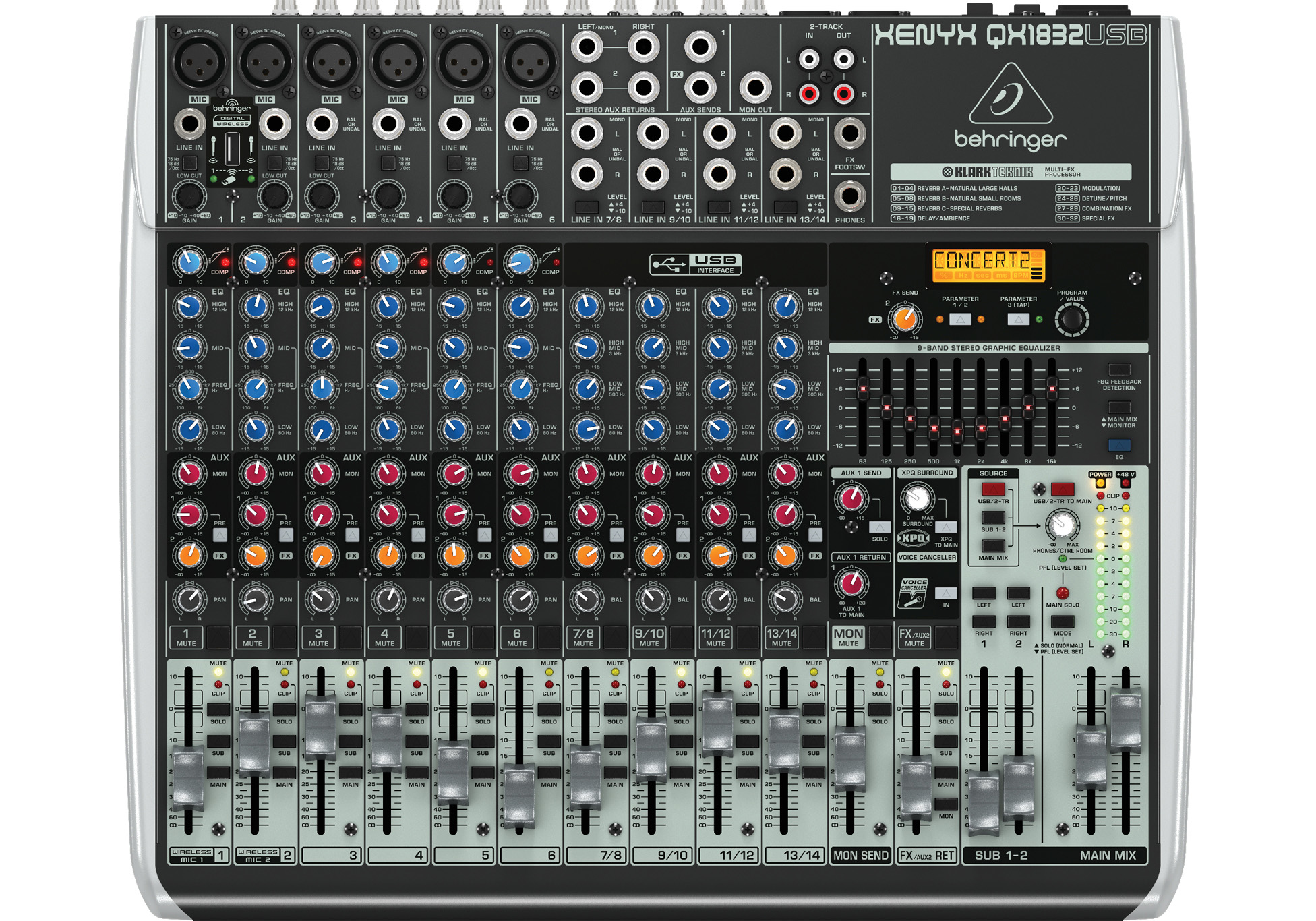Screen dimensions: 1316x921
Task: Click the red MAIN SOLO indicator
Action: coord(1063,593)
